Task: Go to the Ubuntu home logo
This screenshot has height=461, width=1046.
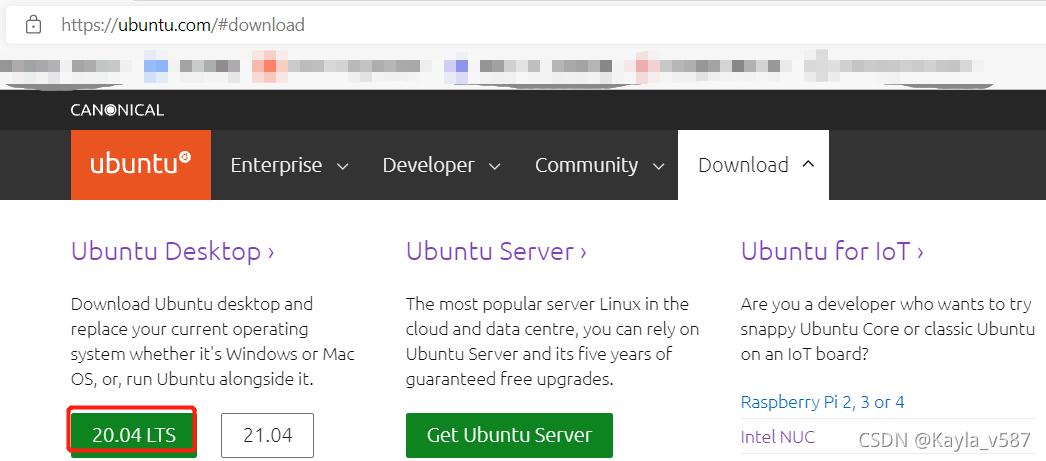Action: pyautogui.click(x=141, y=164)
